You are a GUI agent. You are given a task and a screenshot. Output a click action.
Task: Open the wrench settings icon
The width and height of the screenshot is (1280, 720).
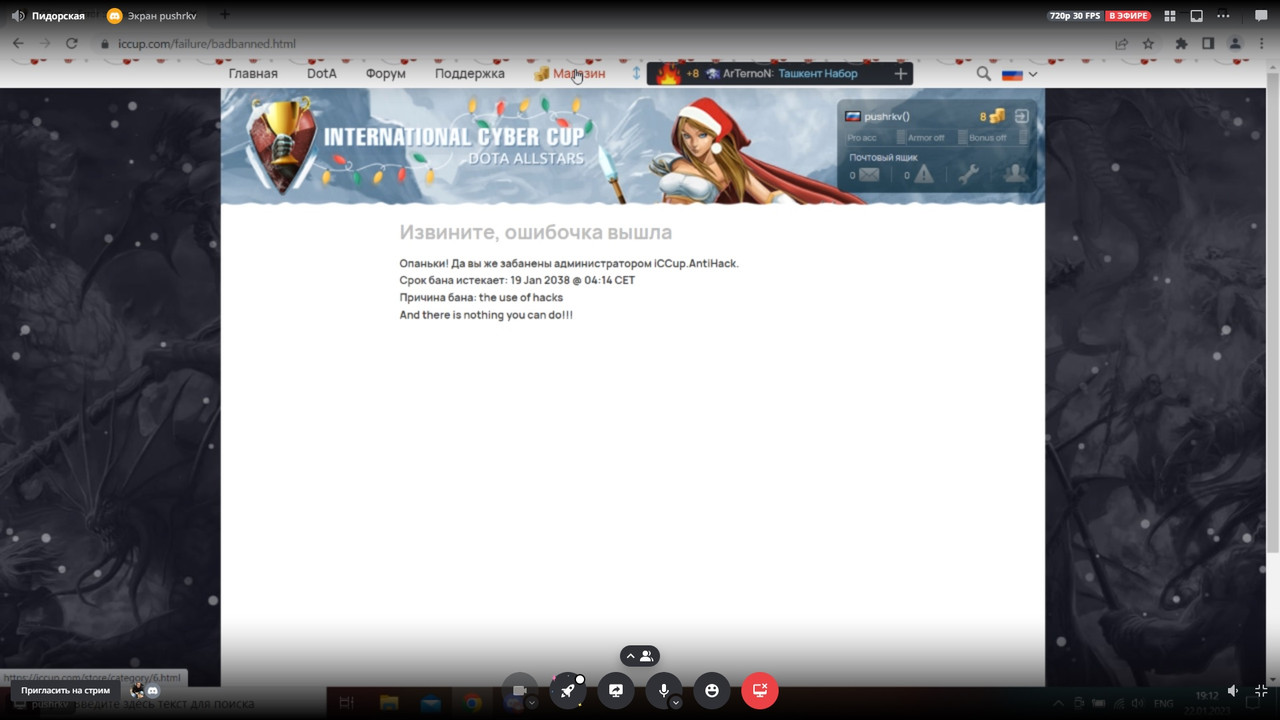click(x=968, y=175)
